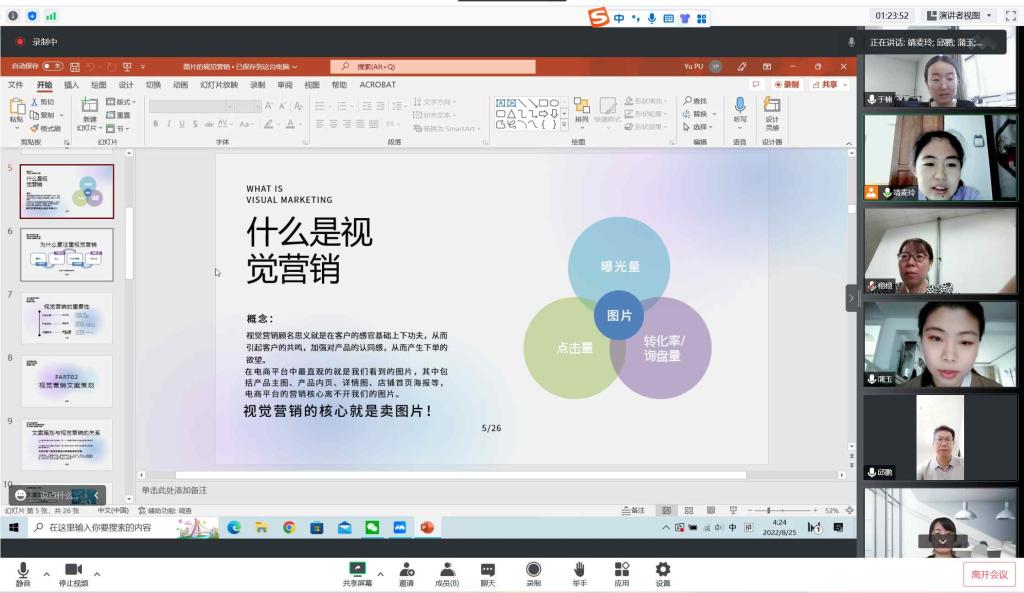
Task: Open WeChat from Windows taskbar
Action: point(372,527)
